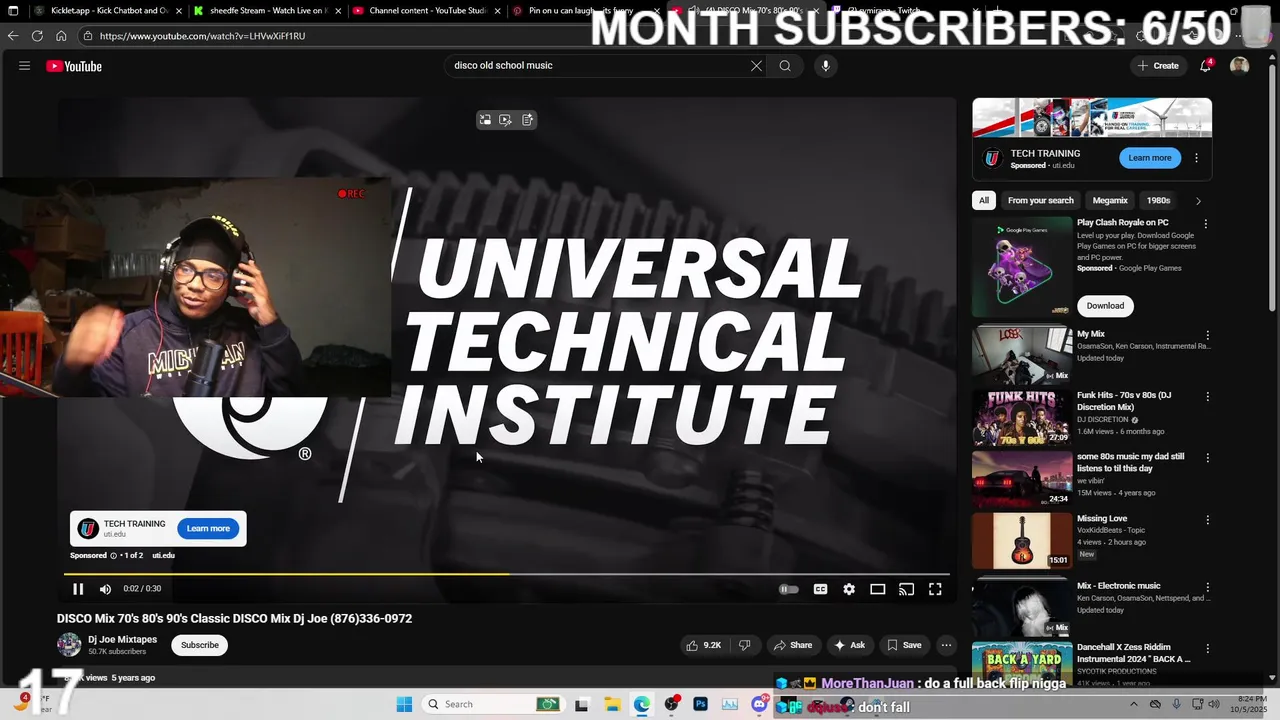1280x720 pixels.
Task: Open player settings gear
Action: [x=849, y=589]
